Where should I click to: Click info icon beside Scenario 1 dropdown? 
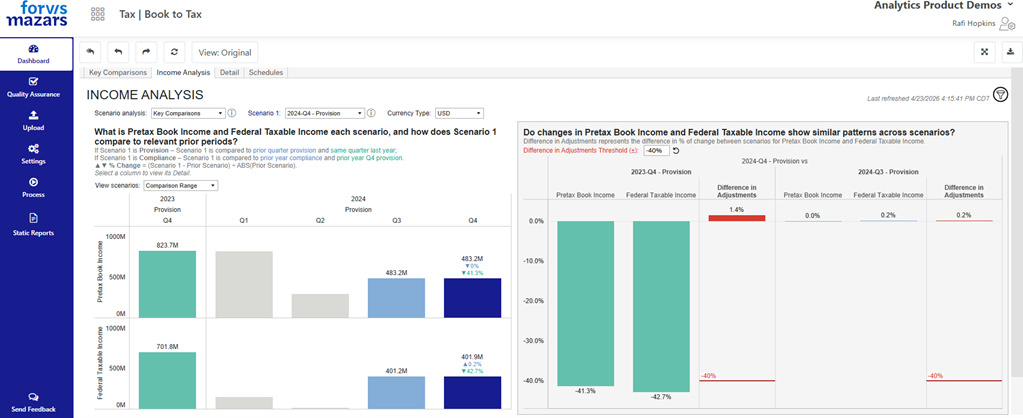coord(371,113)
